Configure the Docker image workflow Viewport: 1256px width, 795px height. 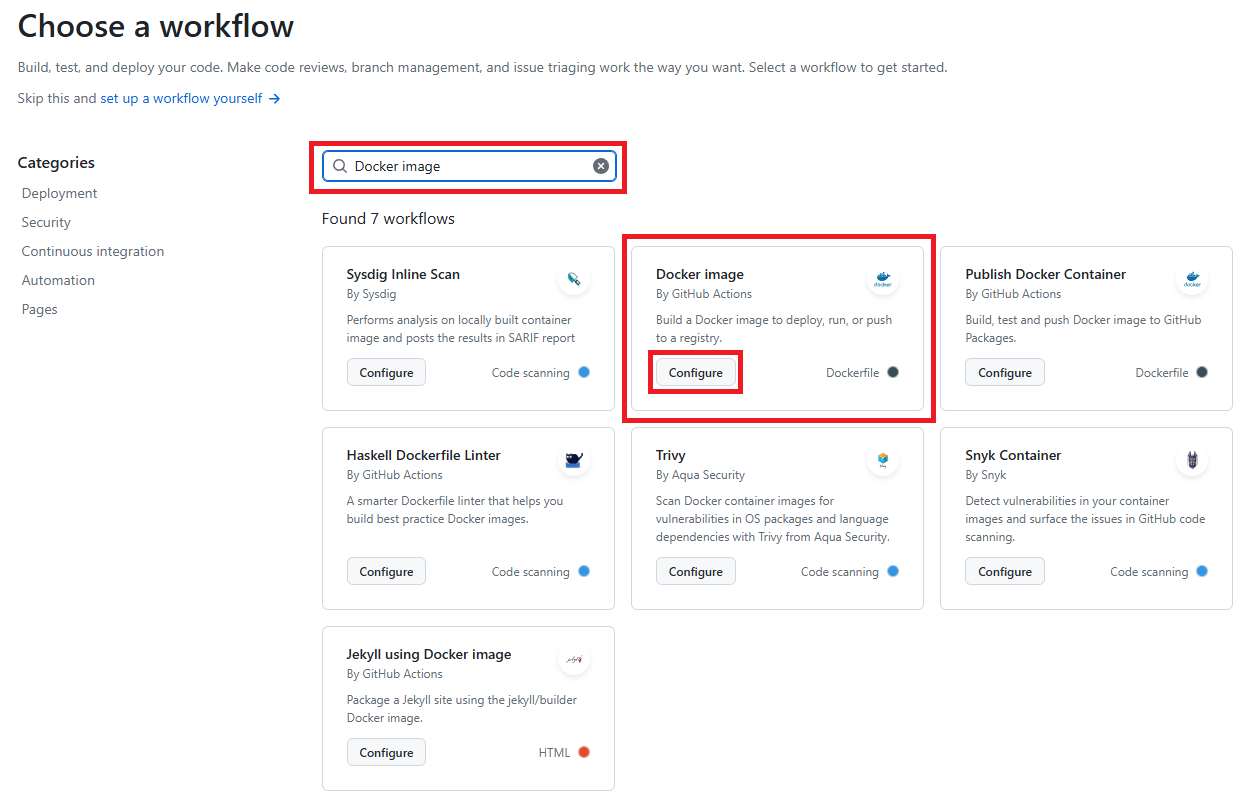695,371
